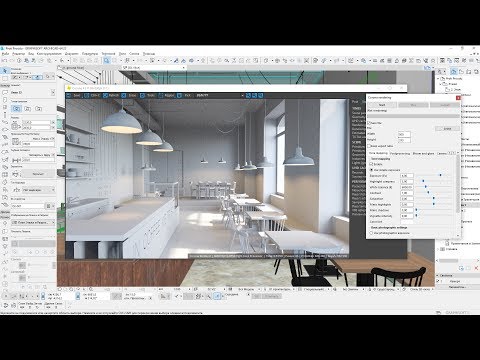Click the Contrast slider handle

(x=428, y=193)
